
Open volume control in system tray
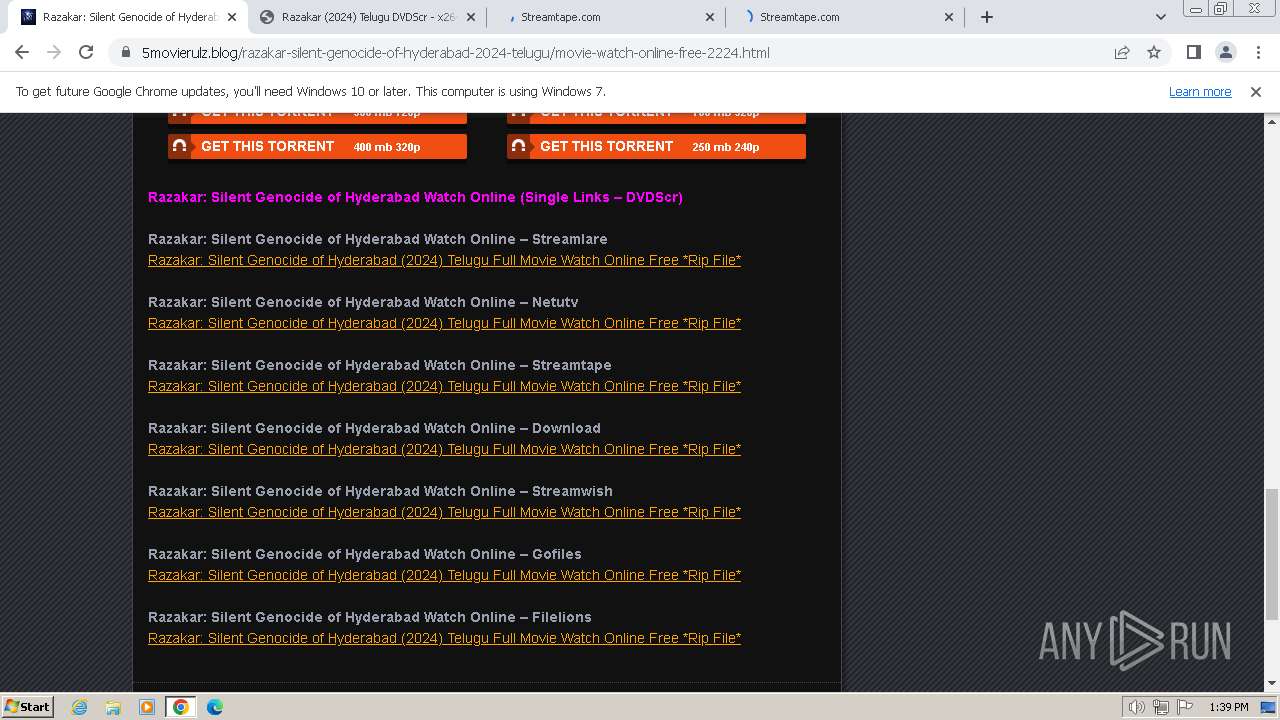(x=1137, y=707)
